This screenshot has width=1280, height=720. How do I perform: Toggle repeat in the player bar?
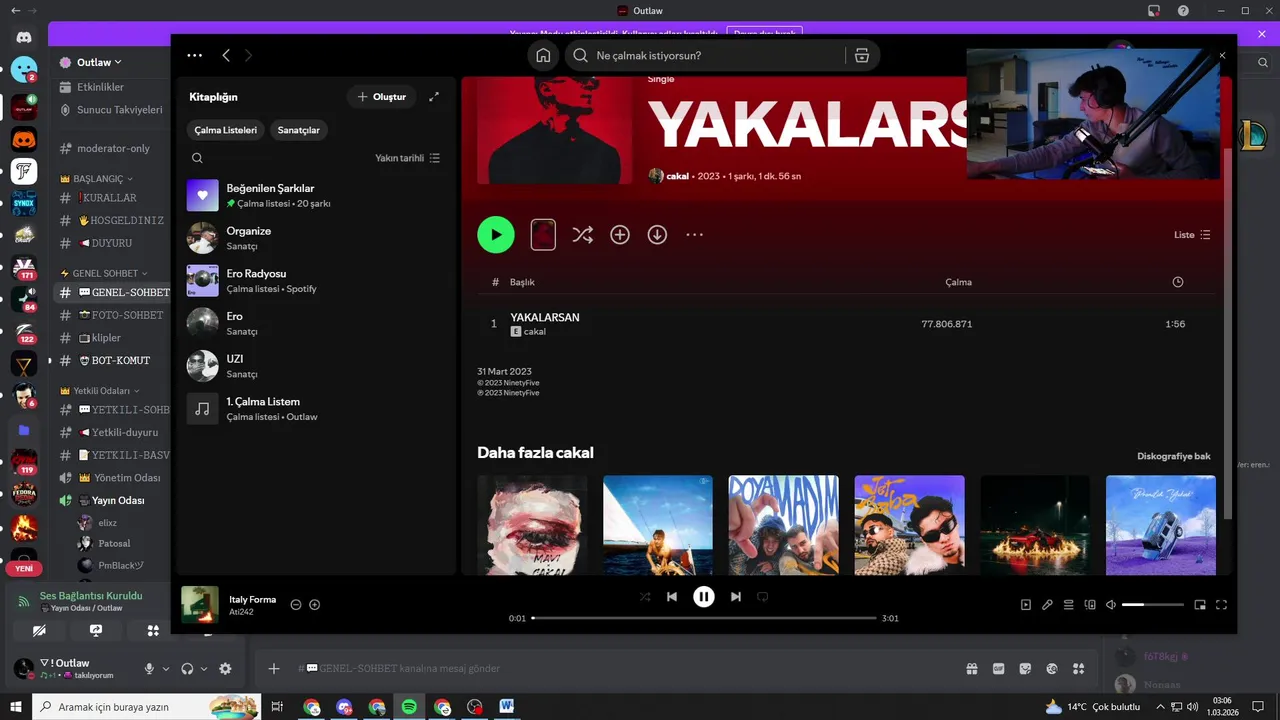[762, 597]
